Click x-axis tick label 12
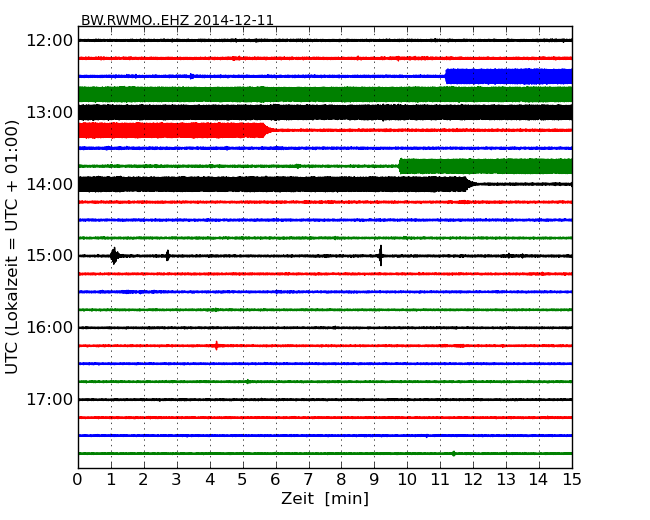This screenshot has width=650, height=520. [473, 480]
